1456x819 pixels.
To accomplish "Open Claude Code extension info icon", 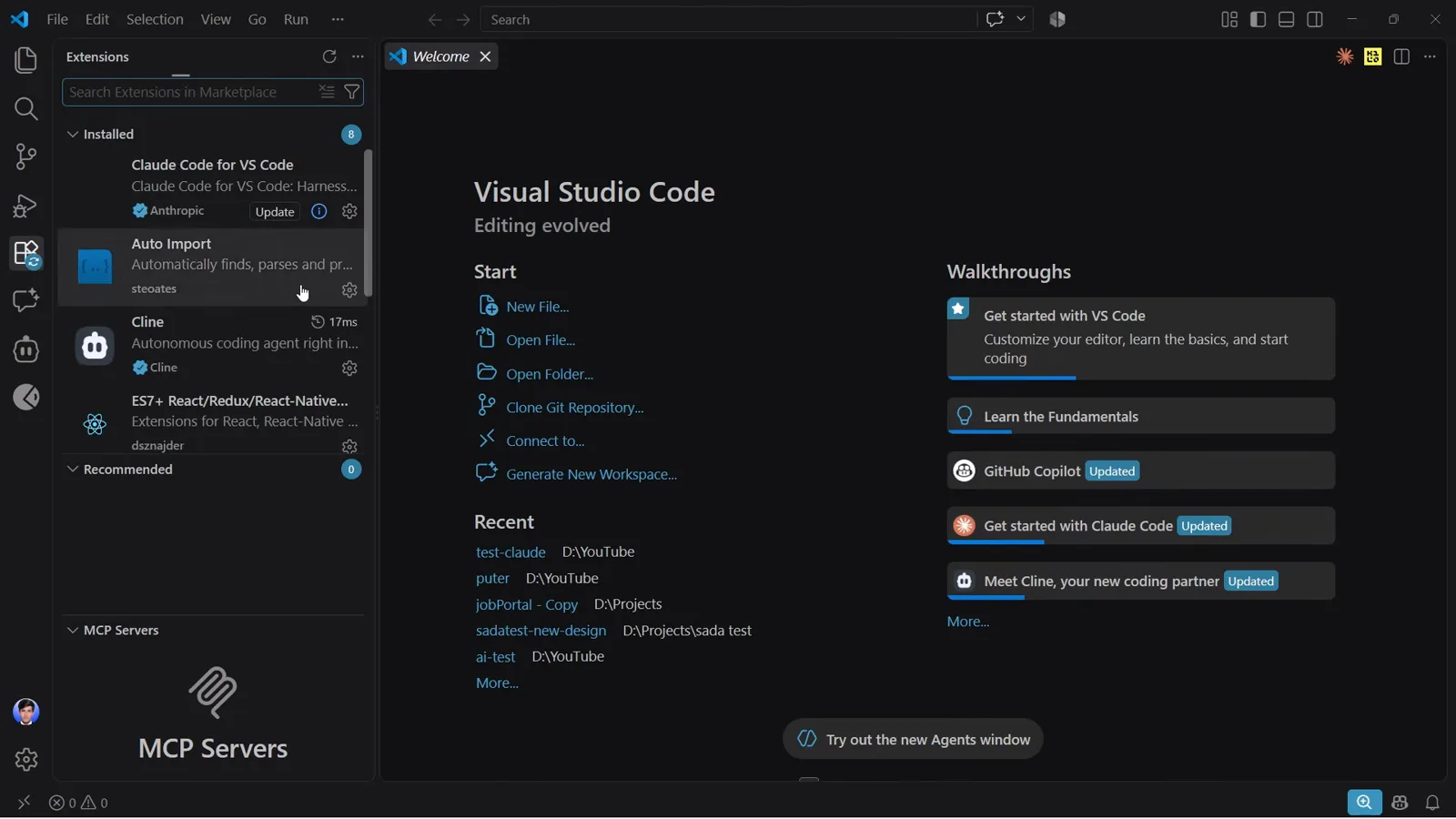I will point(319,211).
